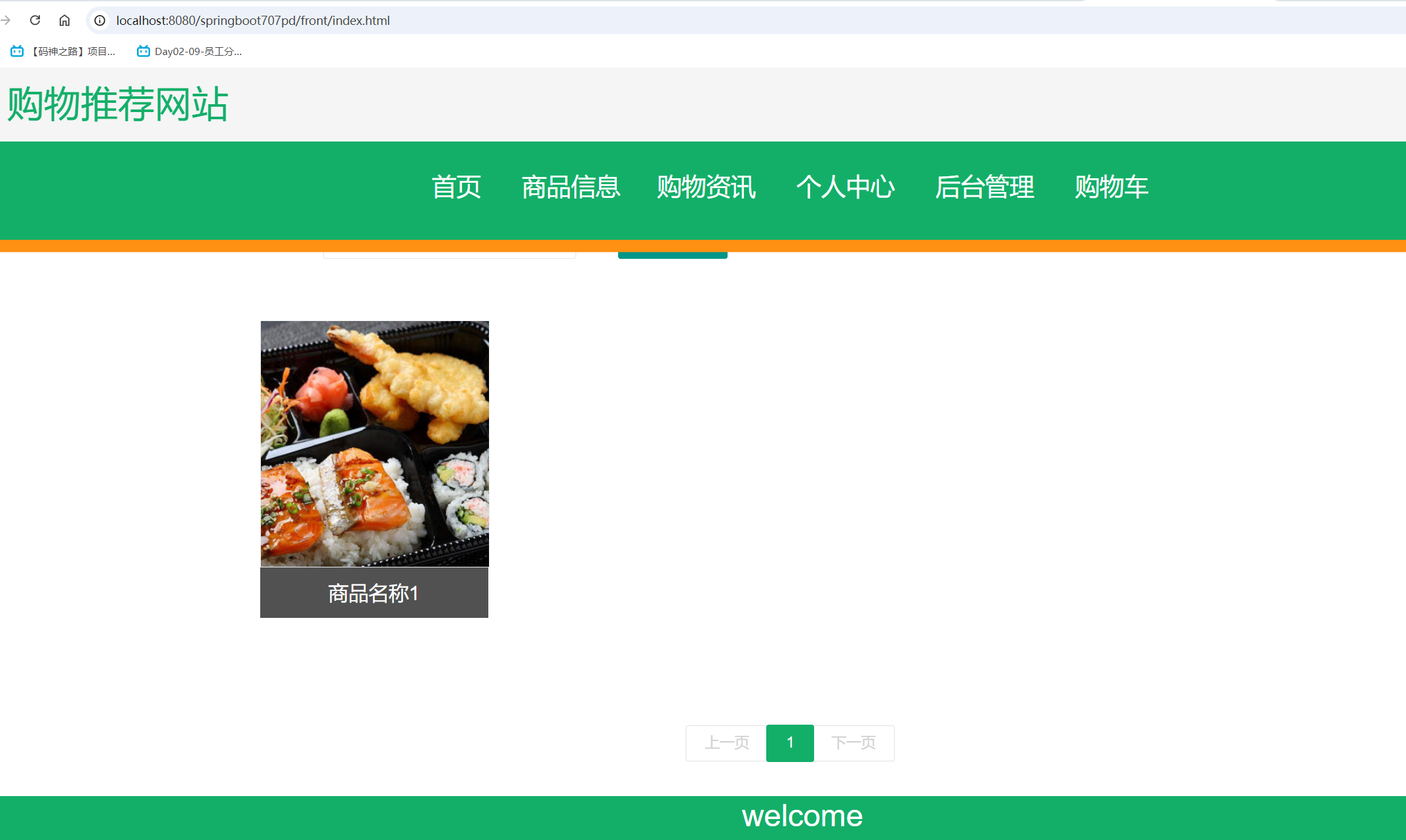Open the 商品名称1 product thumbnail
This screenshot has width=1406, height=840.
coord(374,443)
